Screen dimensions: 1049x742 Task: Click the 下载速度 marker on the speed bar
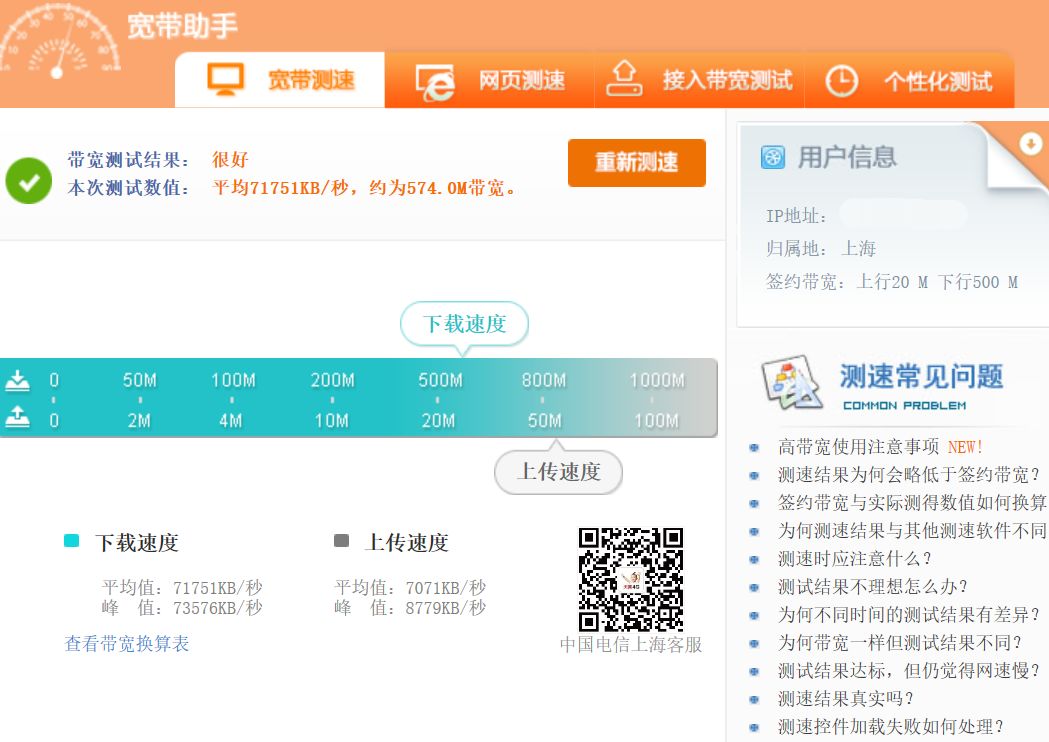click(x=463, y=324)
